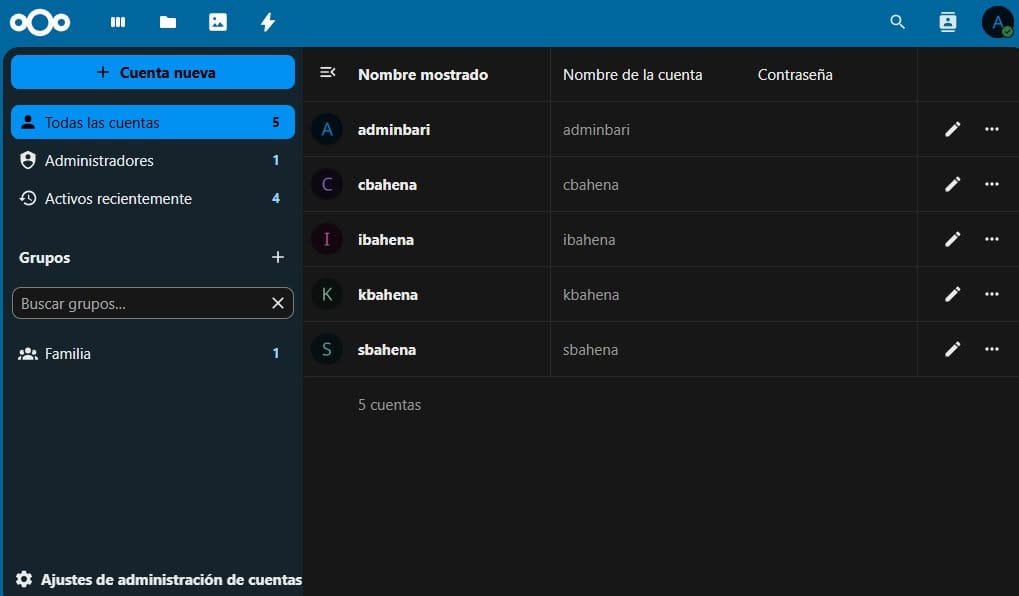The image size is (1019, 596).
Task: Edit the kbahena account with pencil
Action: (x=952, y=294)
